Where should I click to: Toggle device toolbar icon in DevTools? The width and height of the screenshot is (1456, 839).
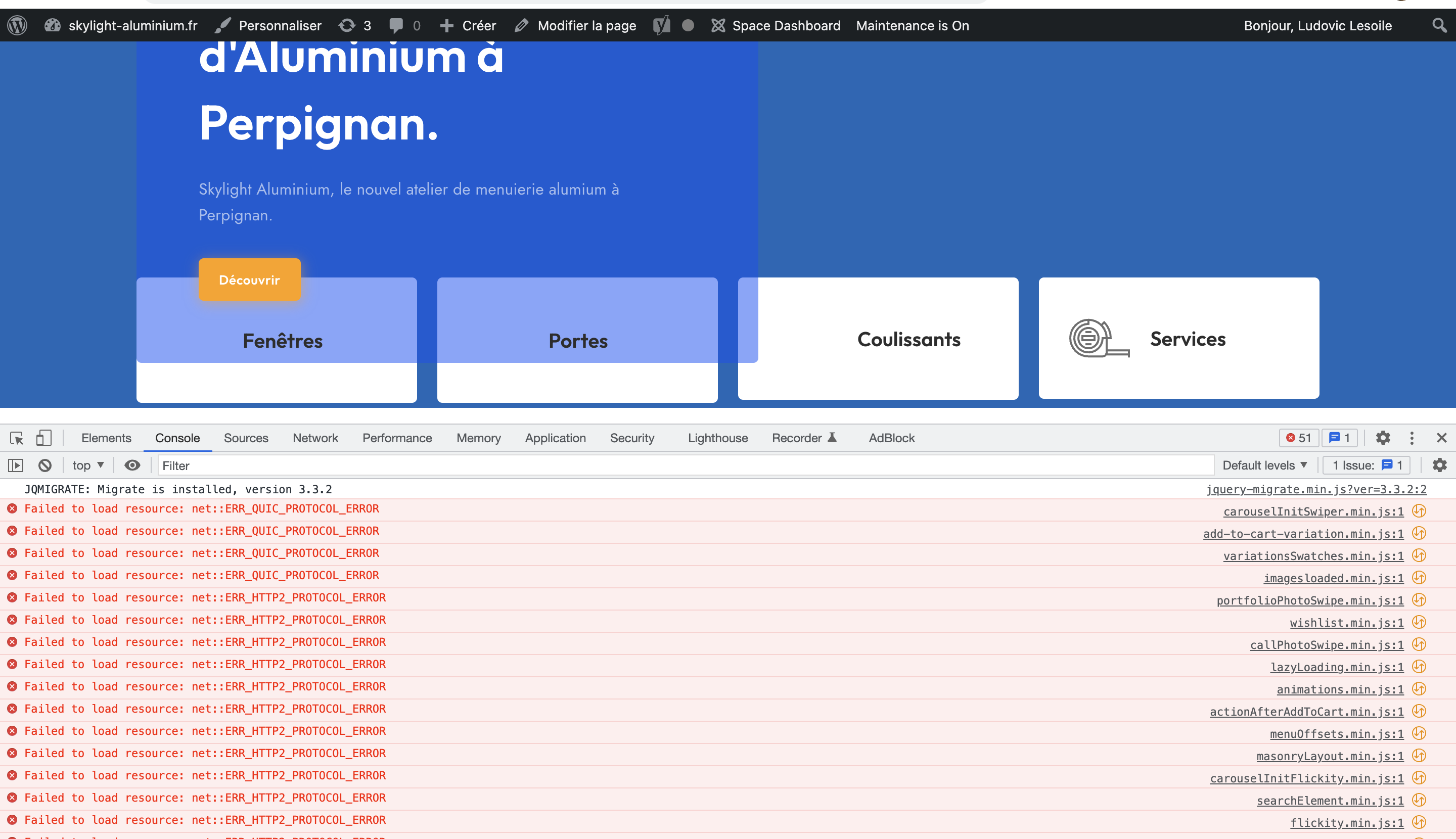[x=44, y=438]
